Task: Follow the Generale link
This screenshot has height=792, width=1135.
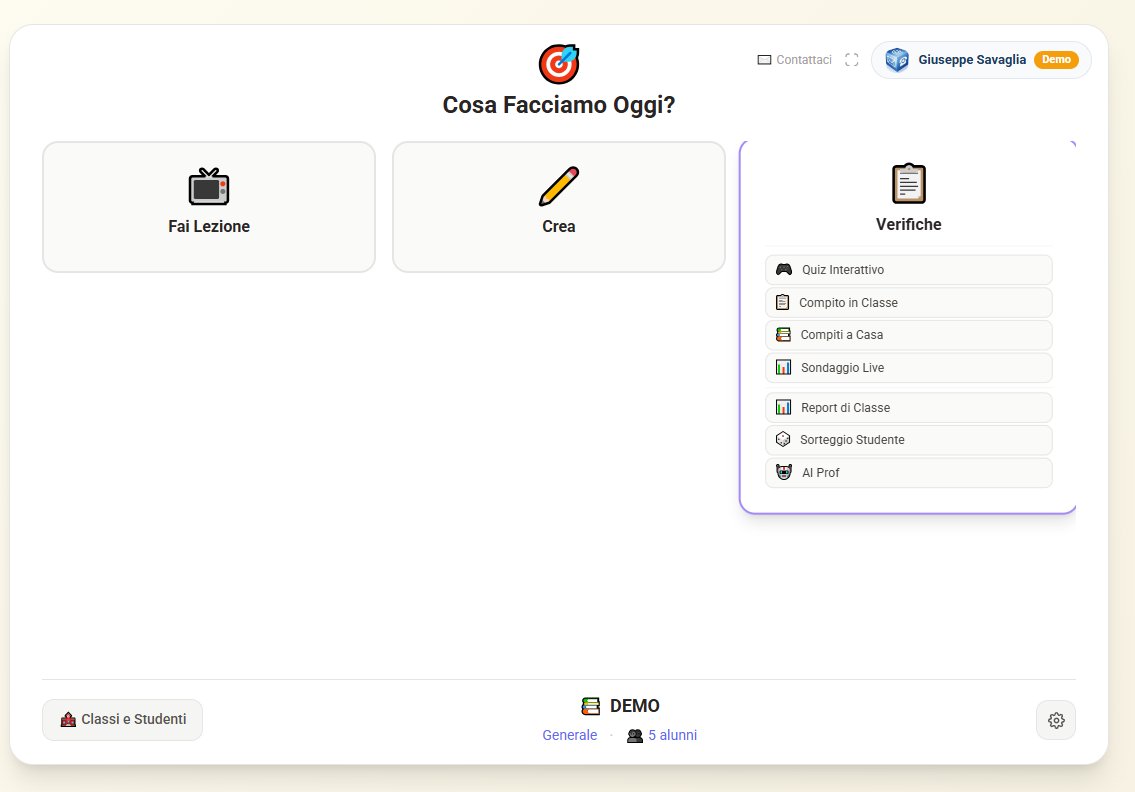Action: coord(569,735)
